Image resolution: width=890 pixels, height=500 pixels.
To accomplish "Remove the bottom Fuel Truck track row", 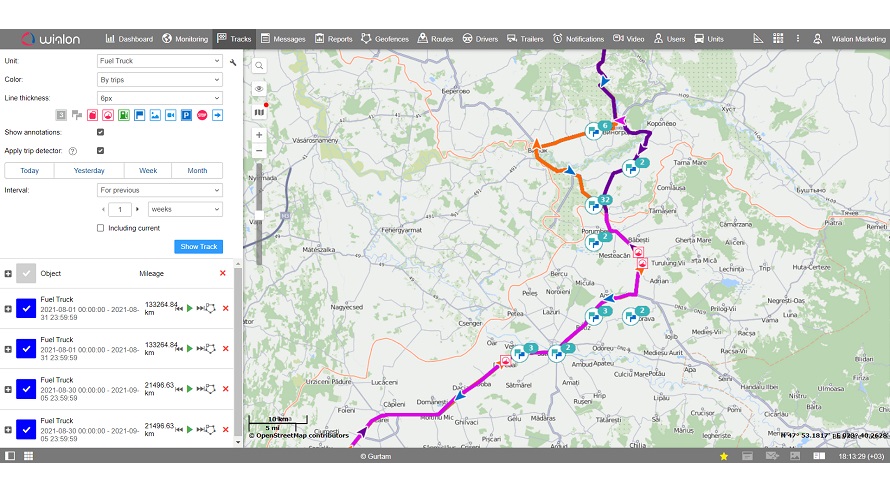I will coord(225,430).
